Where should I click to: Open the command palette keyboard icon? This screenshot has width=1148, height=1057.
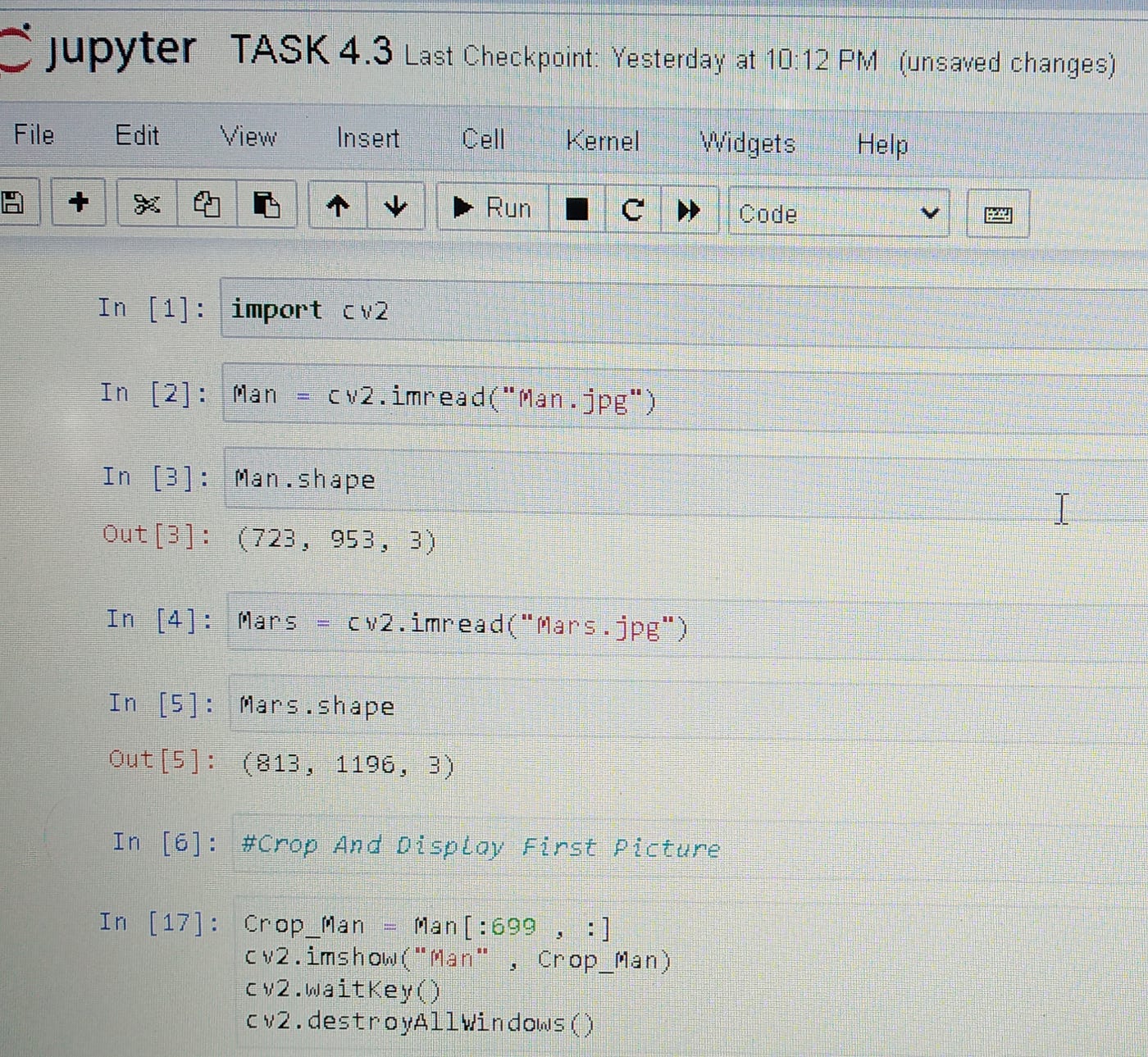click(x=998, y=213)
